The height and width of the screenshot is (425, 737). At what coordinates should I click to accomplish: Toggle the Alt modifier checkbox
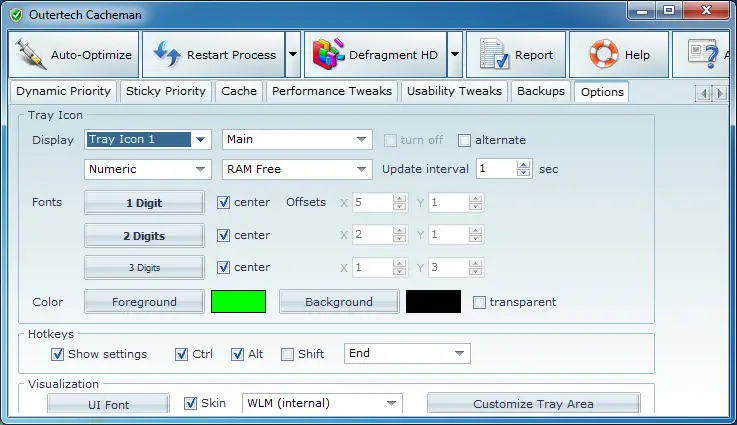[237, 354]
